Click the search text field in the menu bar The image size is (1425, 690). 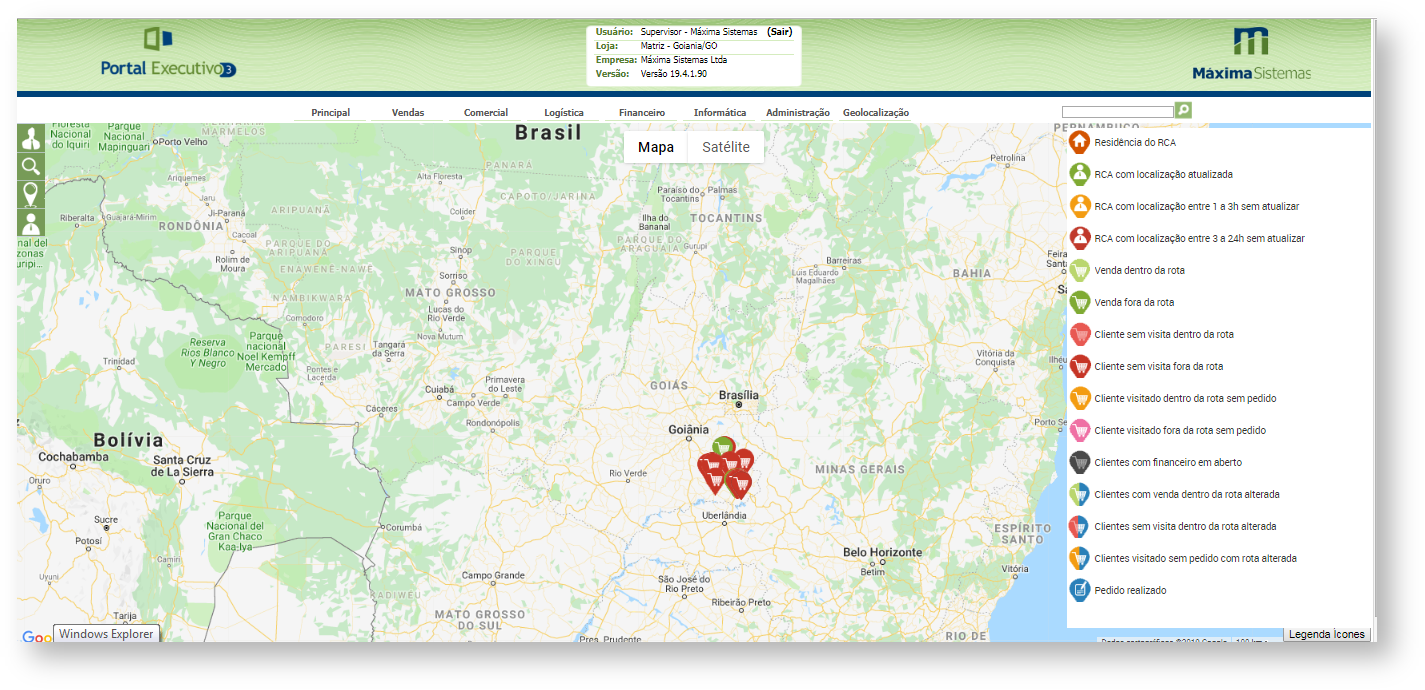(x=1117, y=112)
